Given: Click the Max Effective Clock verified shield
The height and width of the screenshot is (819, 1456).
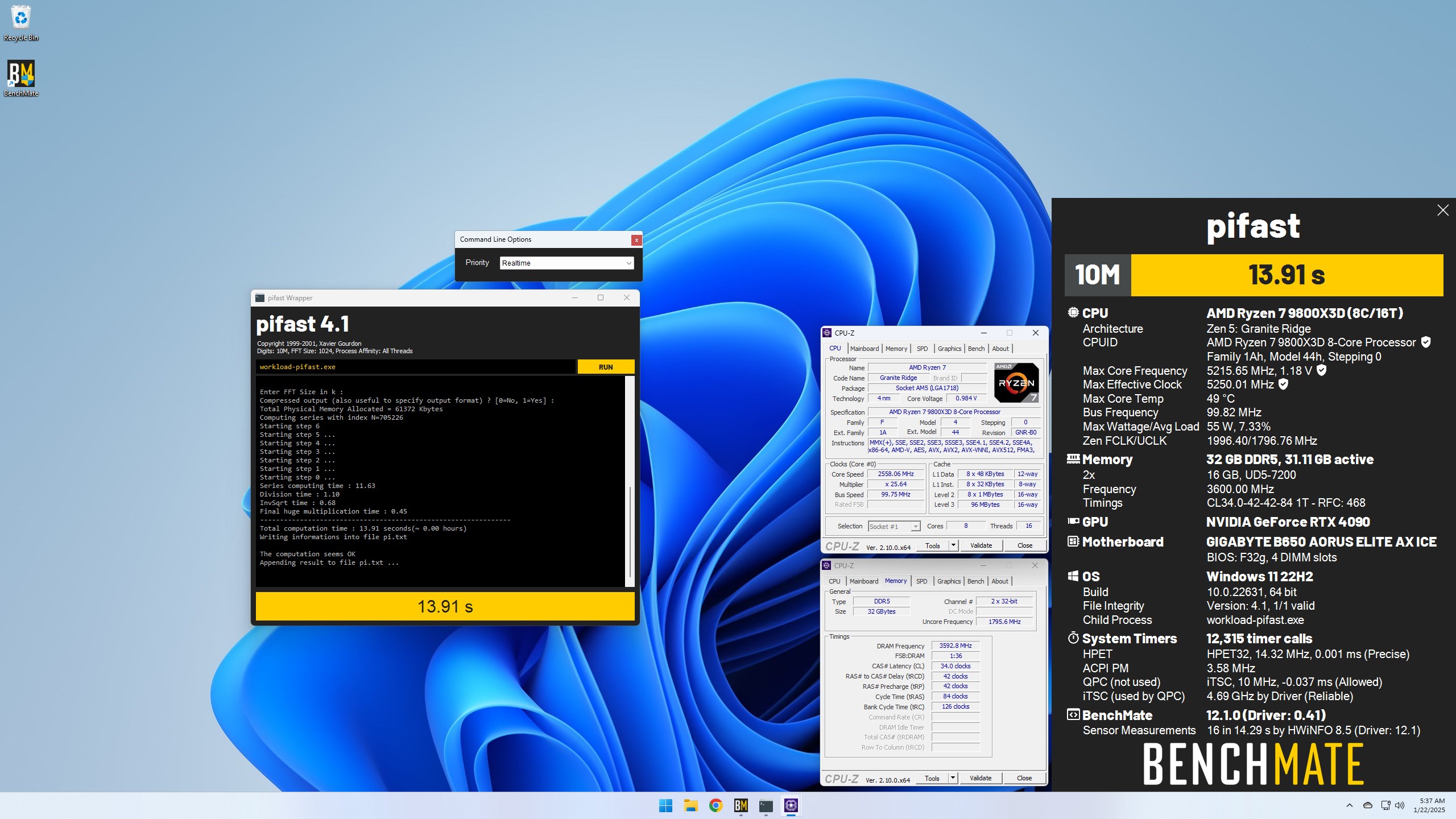Looking at the screenshot, I should (x=1283, y=384).
